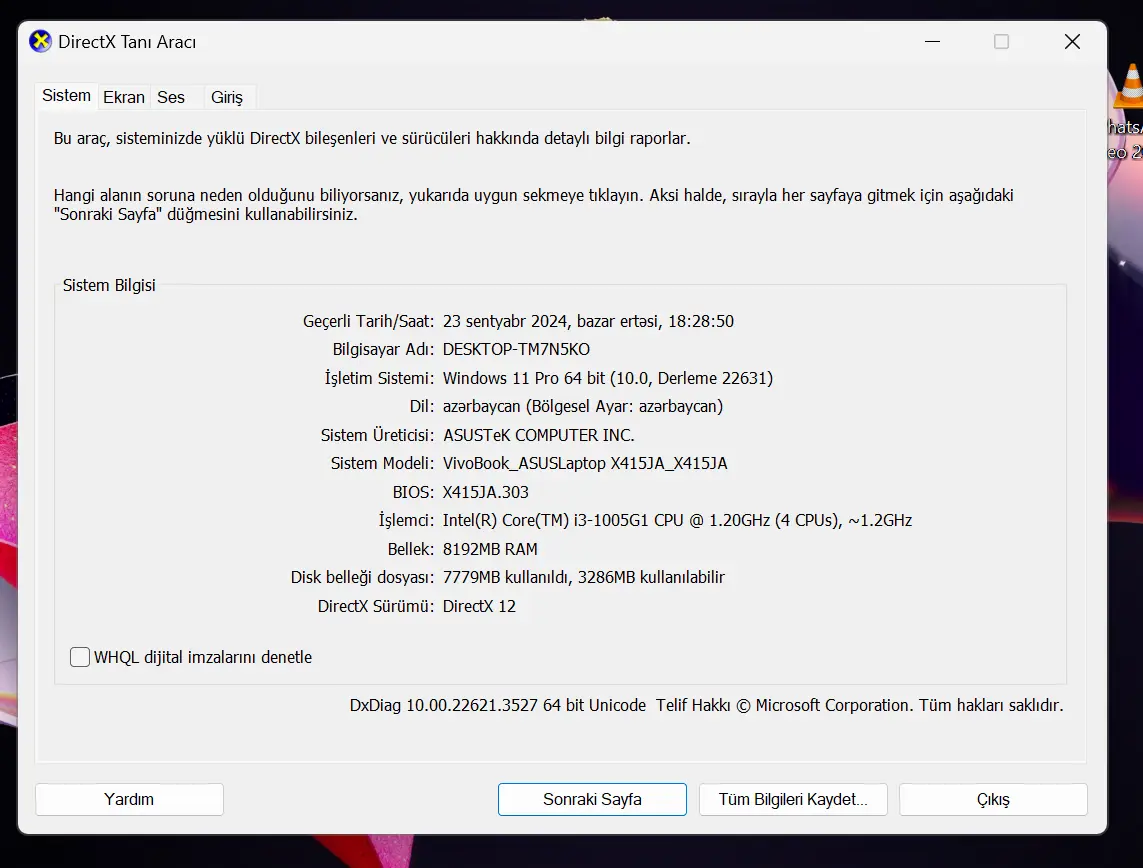Click the VLC cone icon on the desktop
Image resolution: width=1143 pixels, height=868 pixels.
(1128, 86)
